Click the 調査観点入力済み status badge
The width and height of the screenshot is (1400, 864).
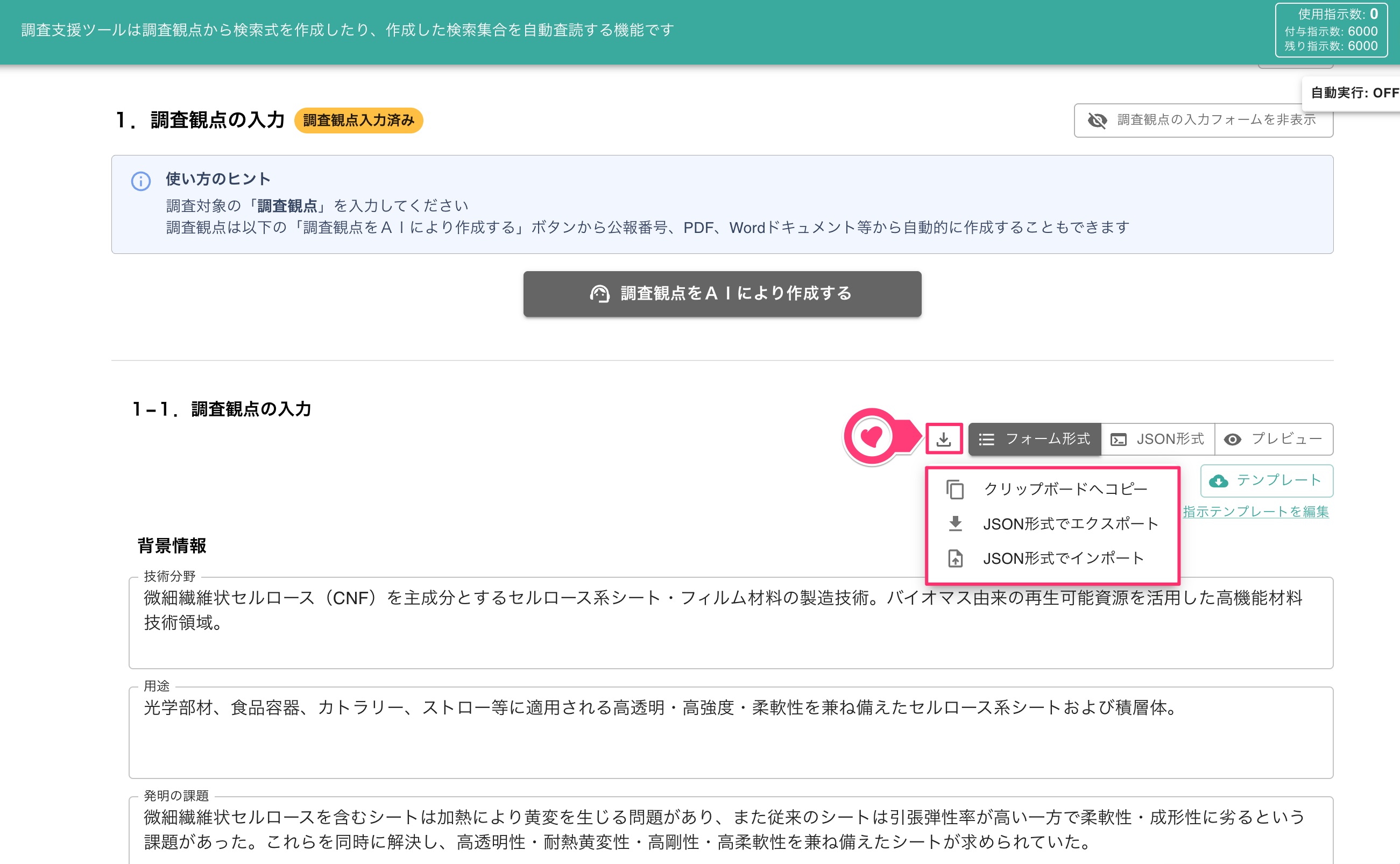point(358,121)
